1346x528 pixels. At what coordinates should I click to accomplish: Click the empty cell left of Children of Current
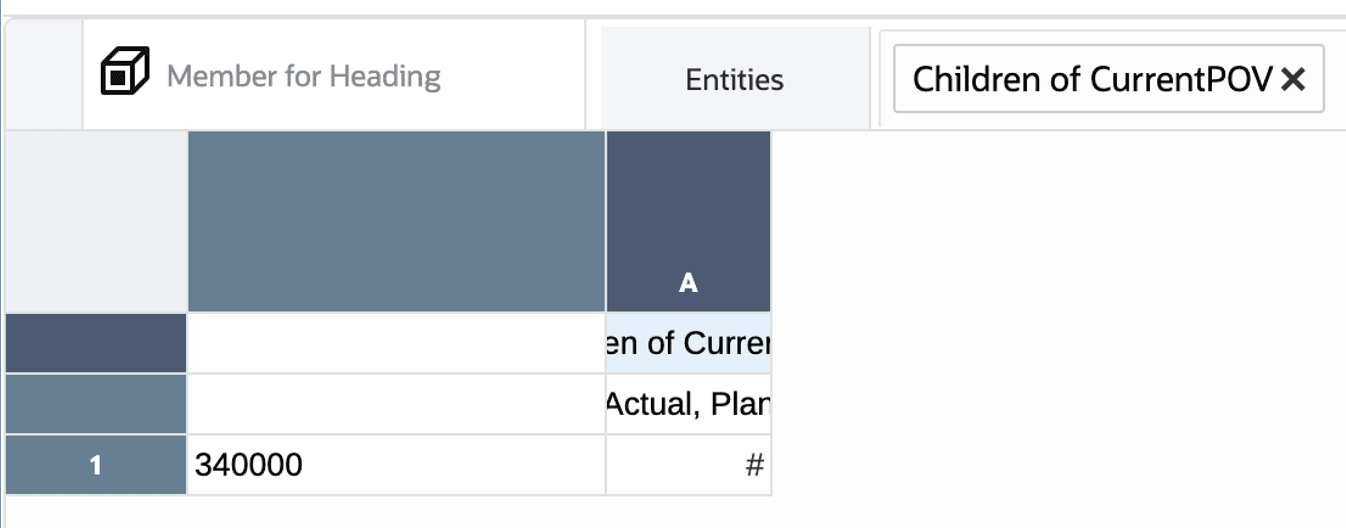point(395,343)
